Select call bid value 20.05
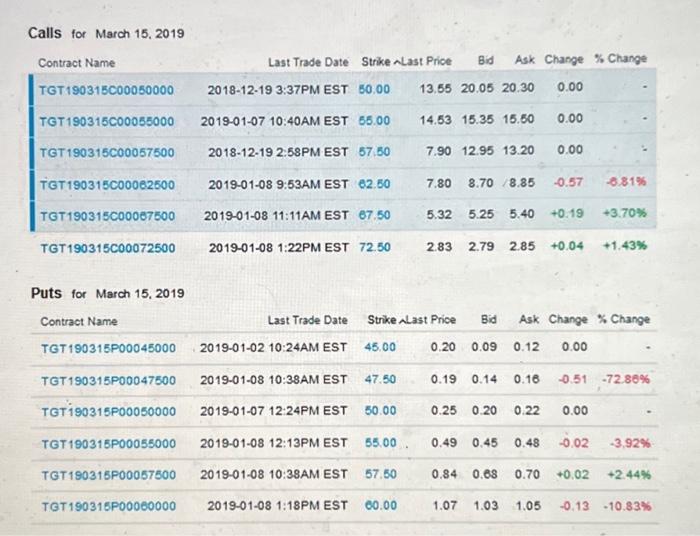Viewport: 700px width, 536px height. pos(477,88)
